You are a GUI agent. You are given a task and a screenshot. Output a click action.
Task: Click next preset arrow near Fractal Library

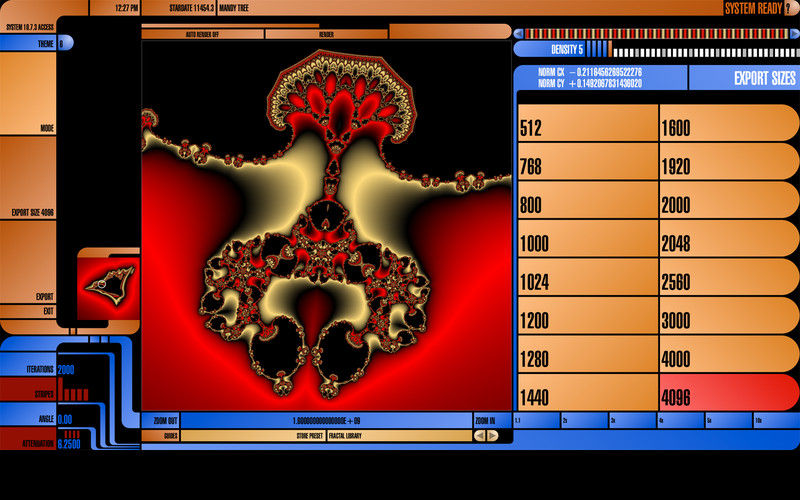tap(491, 436)
